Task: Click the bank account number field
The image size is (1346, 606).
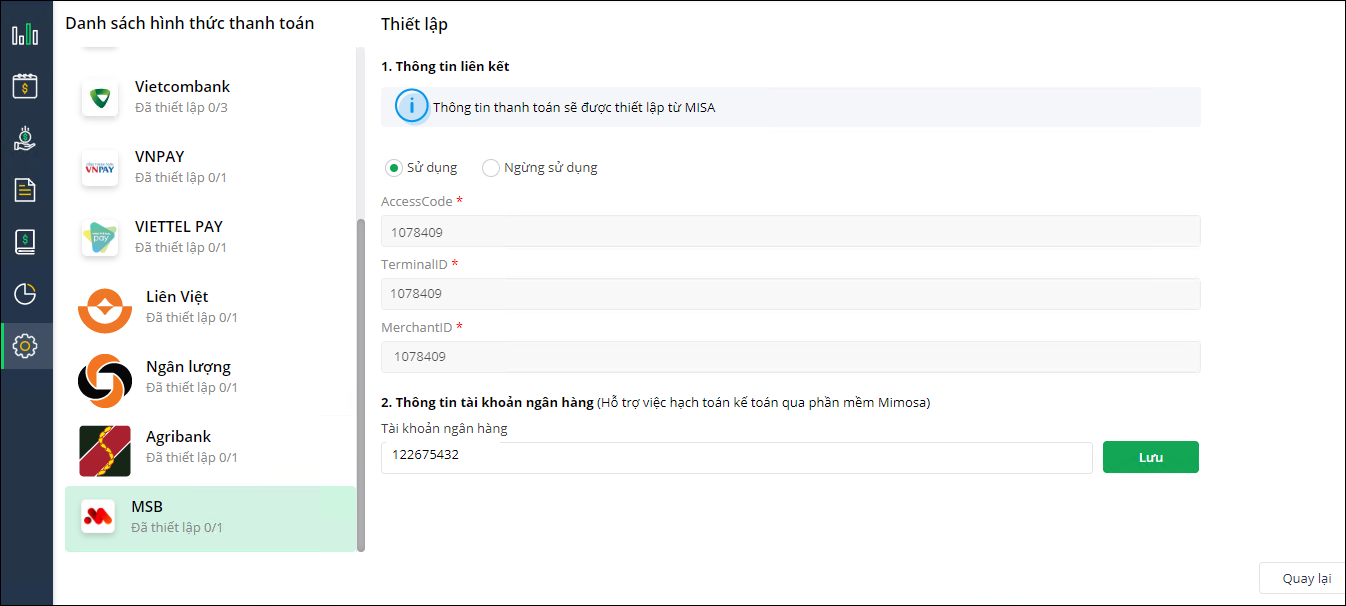Action: [736, 457]
